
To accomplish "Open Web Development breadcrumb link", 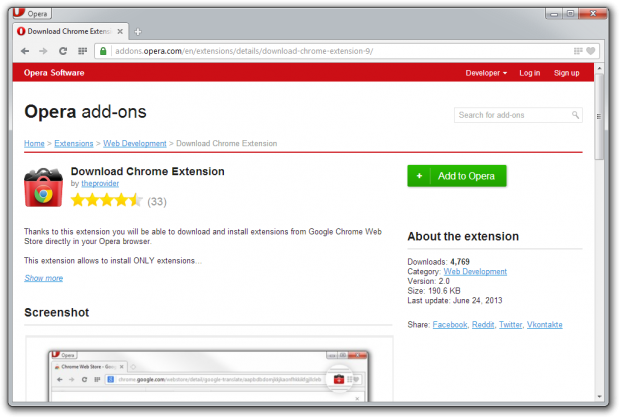I will [x=134, y=144].
